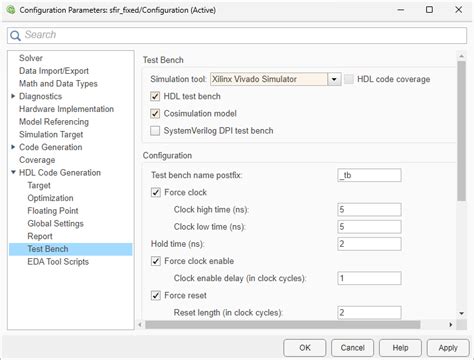The height and width of the screenshot is (360, 474).
Task: Close the Configuration Parameters window
Action: pos(459,10)
